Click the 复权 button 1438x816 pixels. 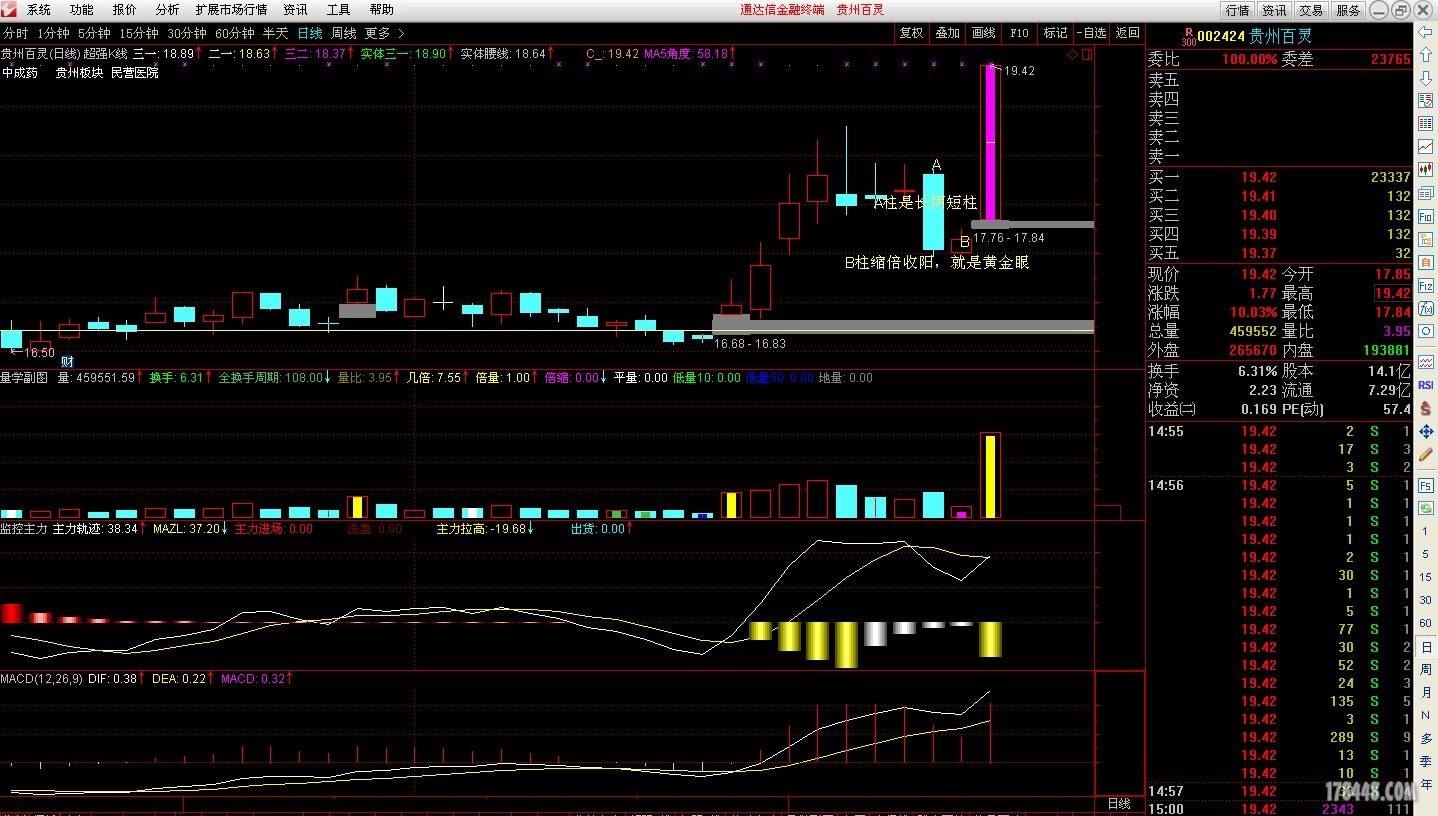coord(911,33)
